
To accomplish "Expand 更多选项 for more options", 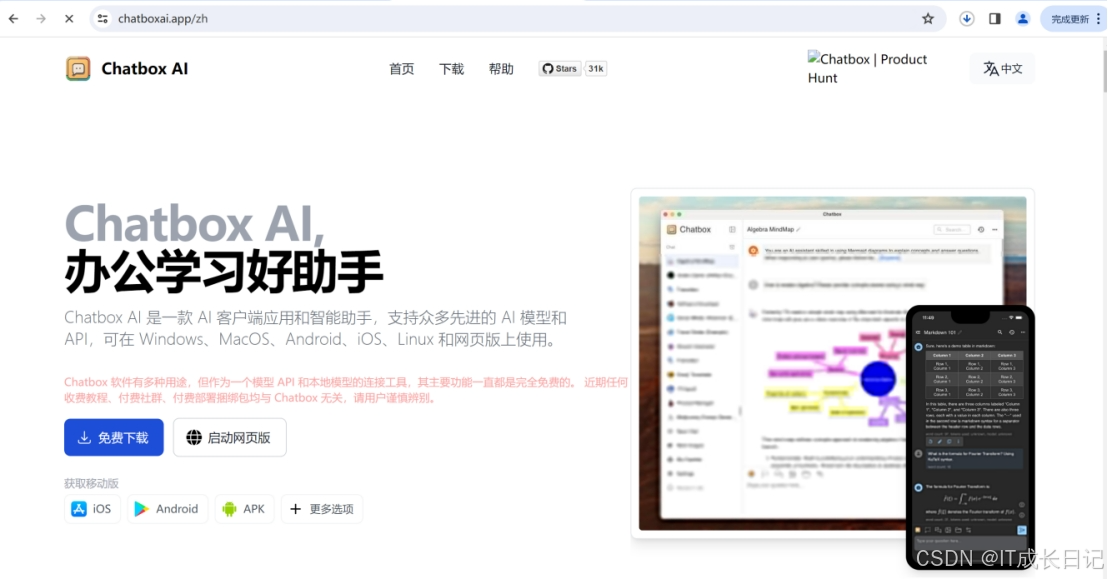I will pos(322,509).
